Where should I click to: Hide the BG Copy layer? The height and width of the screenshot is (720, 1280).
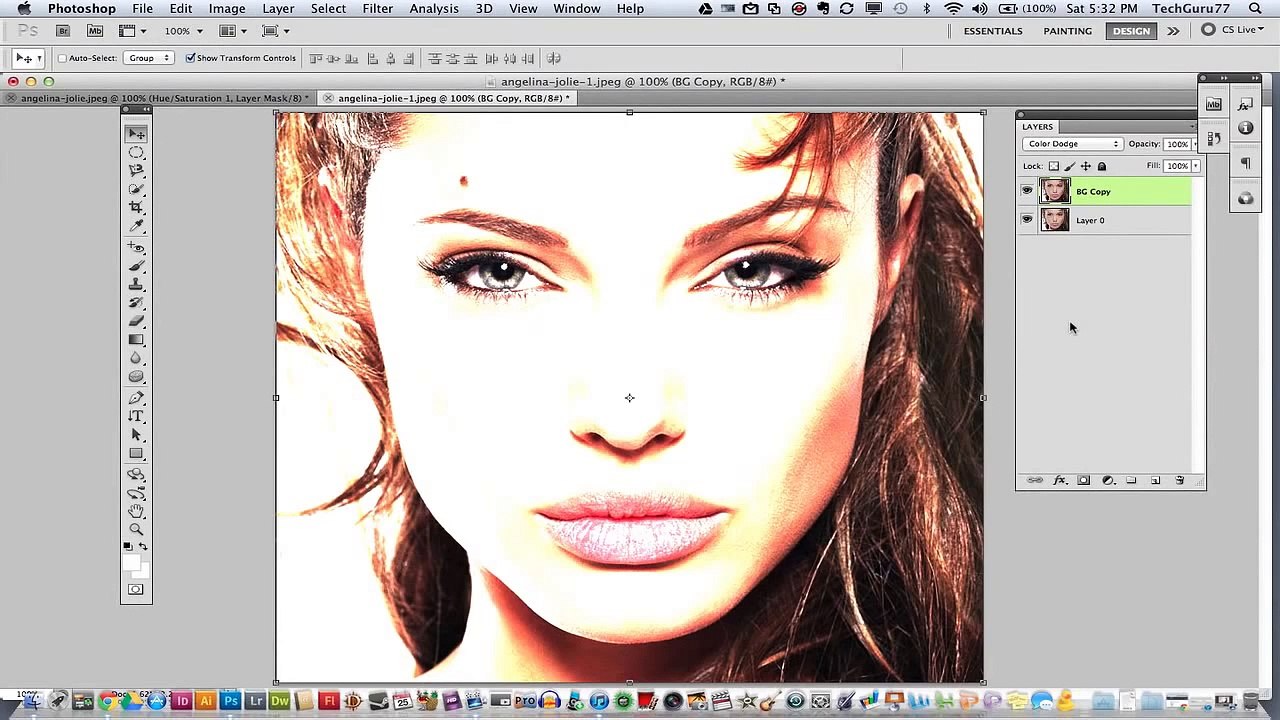[1027, 191]
